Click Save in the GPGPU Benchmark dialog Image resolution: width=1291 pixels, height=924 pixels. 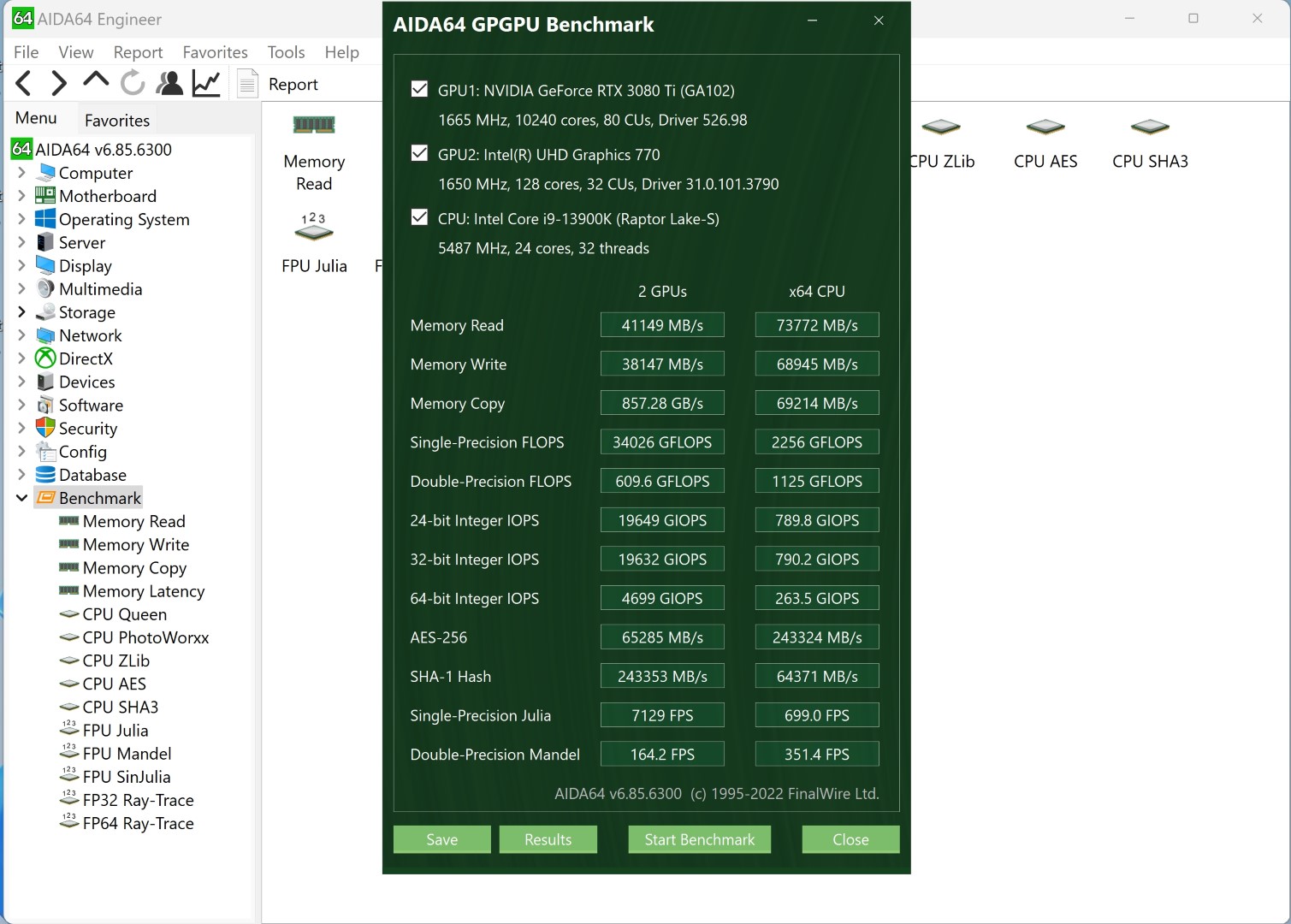(442, 839)
